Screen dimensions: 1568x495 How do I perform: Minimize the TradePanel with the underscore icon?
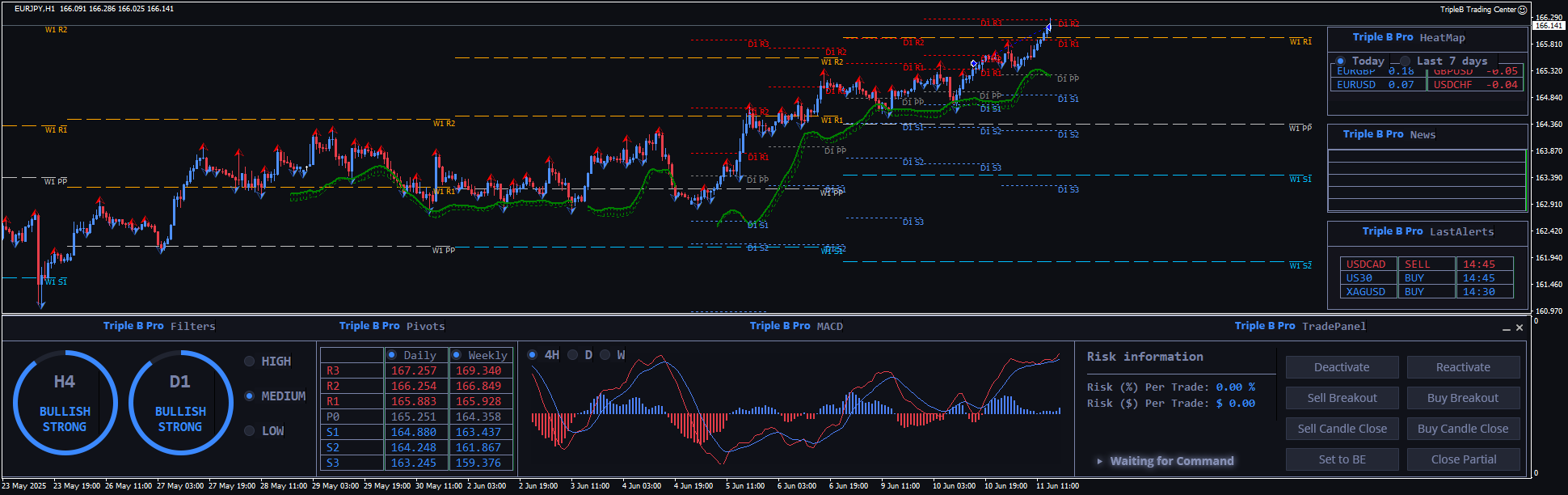pos(1506,328)
